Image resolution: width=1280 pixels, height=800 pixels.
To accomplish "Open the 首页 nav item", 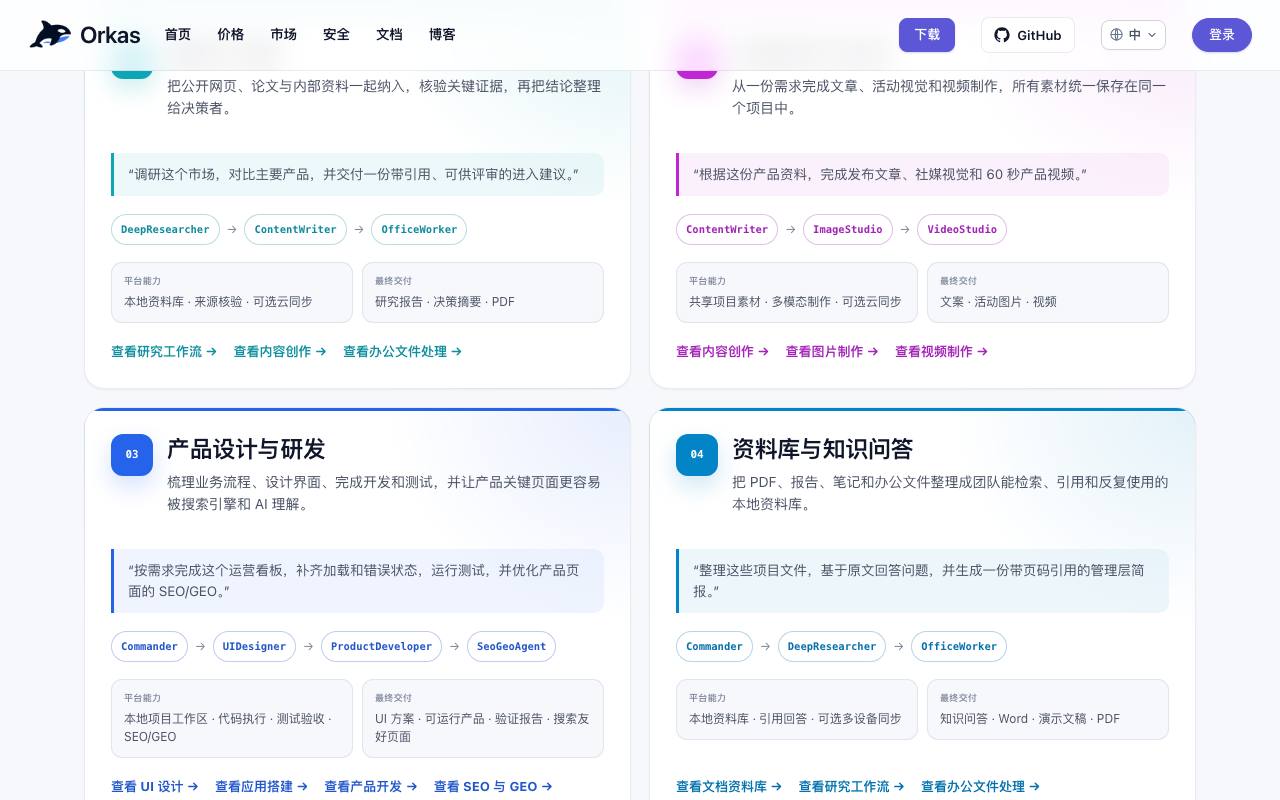I will tap(178, 35).
